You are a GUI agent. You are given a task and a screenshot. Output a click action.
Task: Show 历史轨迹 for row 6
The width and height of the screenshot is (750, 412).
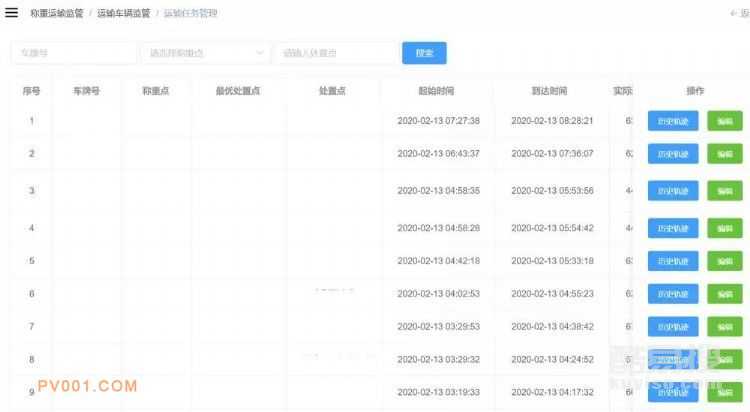(673, 294)
